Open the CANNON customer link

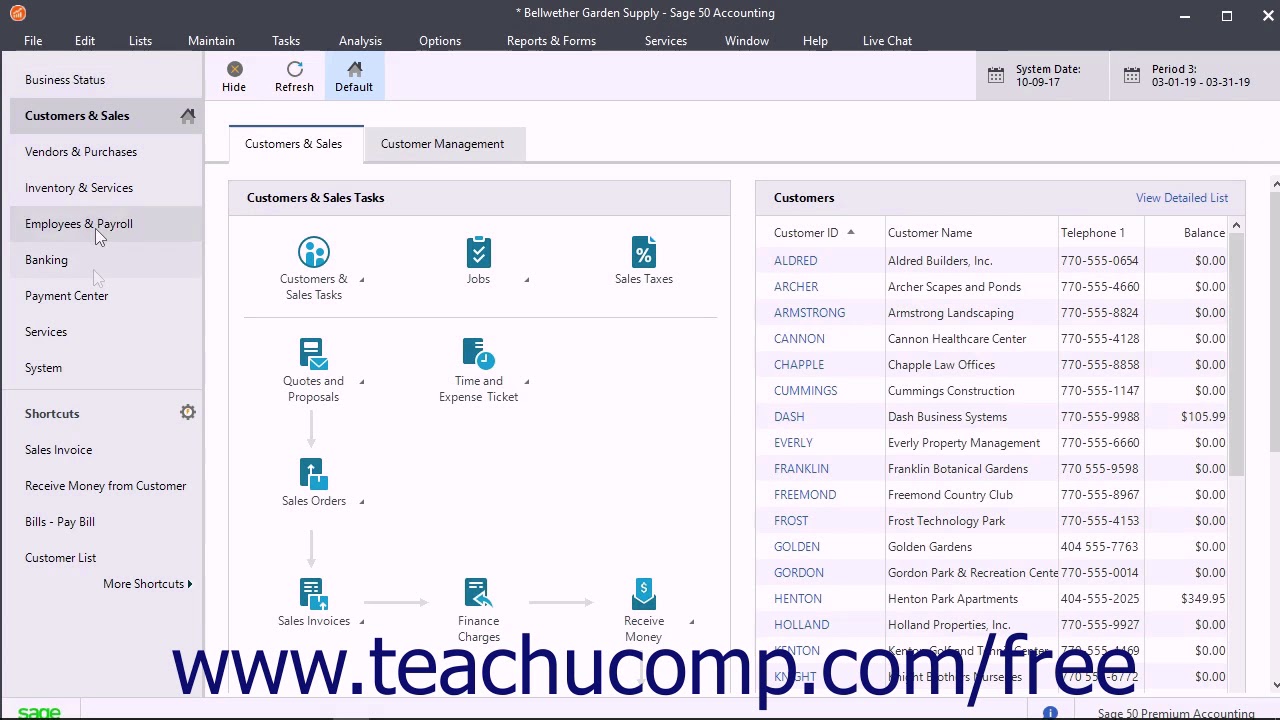tap(799, 339)
